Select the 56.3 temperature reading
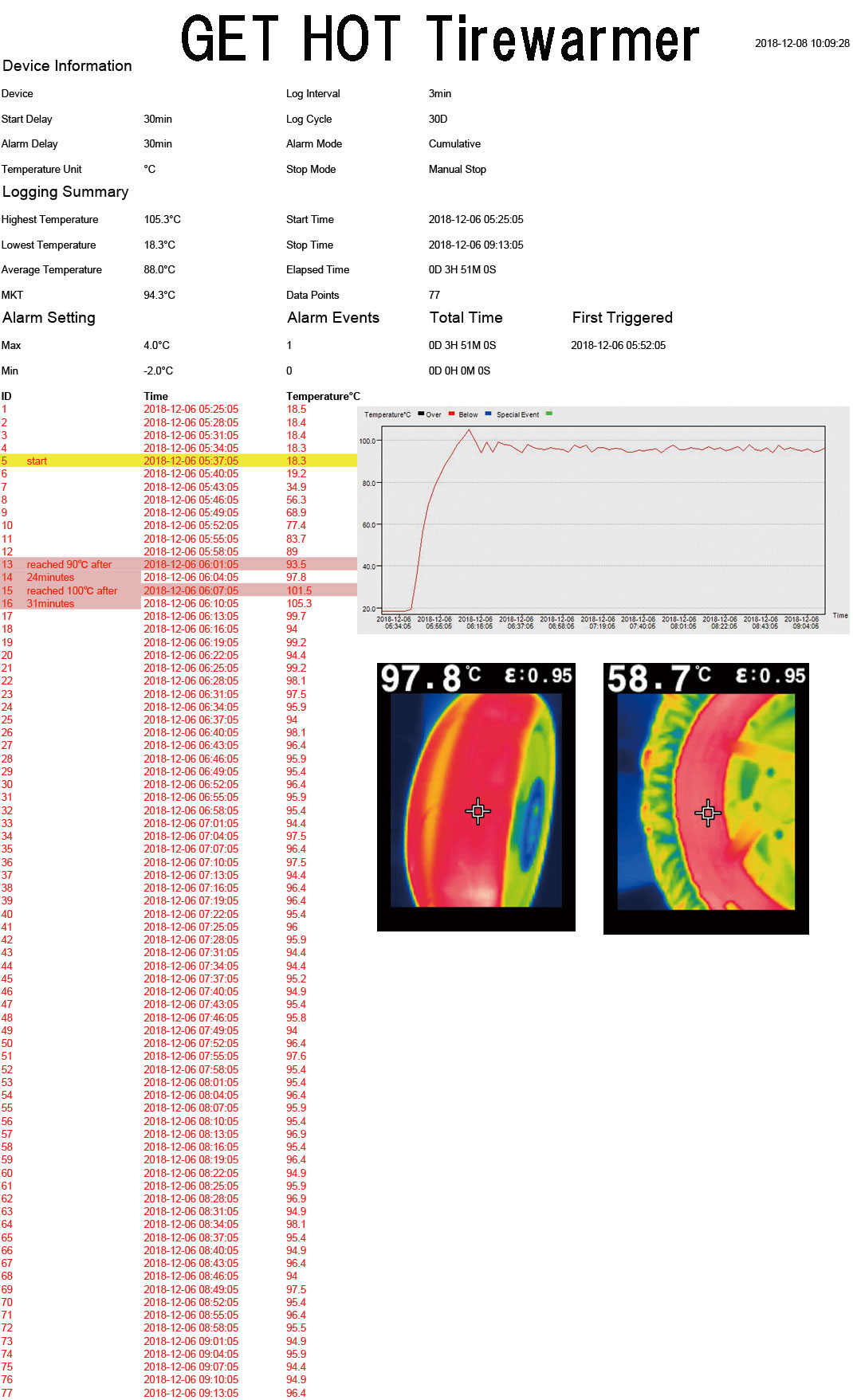Viewport: 853px width, 1400px height. pos(297,500)
